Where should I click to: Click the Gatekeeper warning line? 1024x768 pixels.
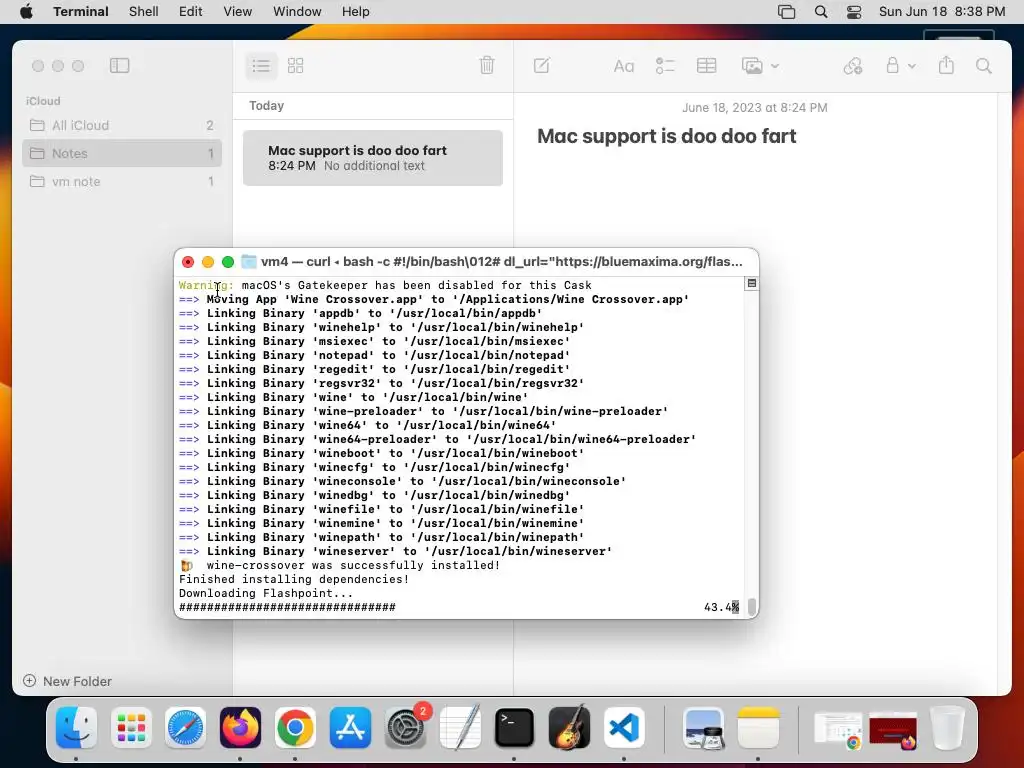click(x=385, y=285)
